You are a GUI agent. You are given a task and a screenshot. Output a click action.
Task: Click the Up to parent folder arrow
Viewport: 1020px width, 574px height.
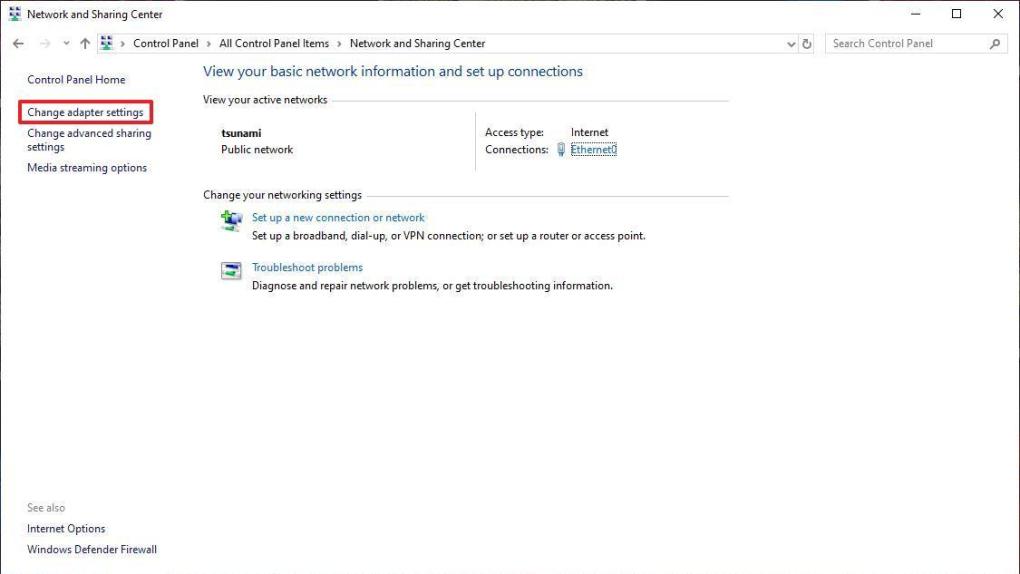tap(85, 44)
